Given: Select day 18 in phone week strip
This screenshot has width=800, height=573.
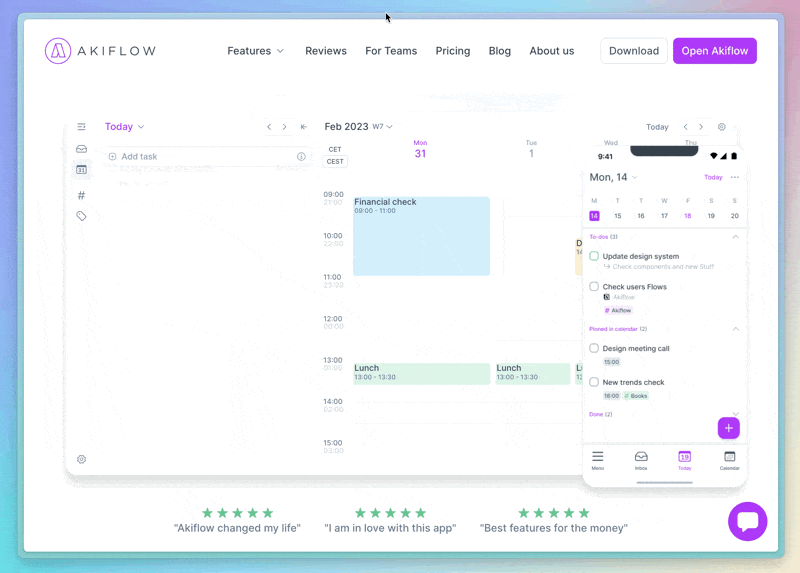Looking at the screenshot, I should click(x=688, y=216).
